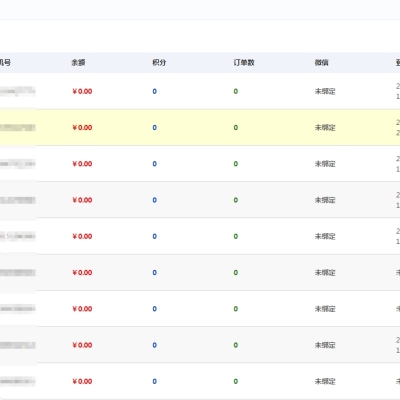Click the blurred phone number in the highlighted row
Screen dimensions: 400x400
(x=18, y=127)
